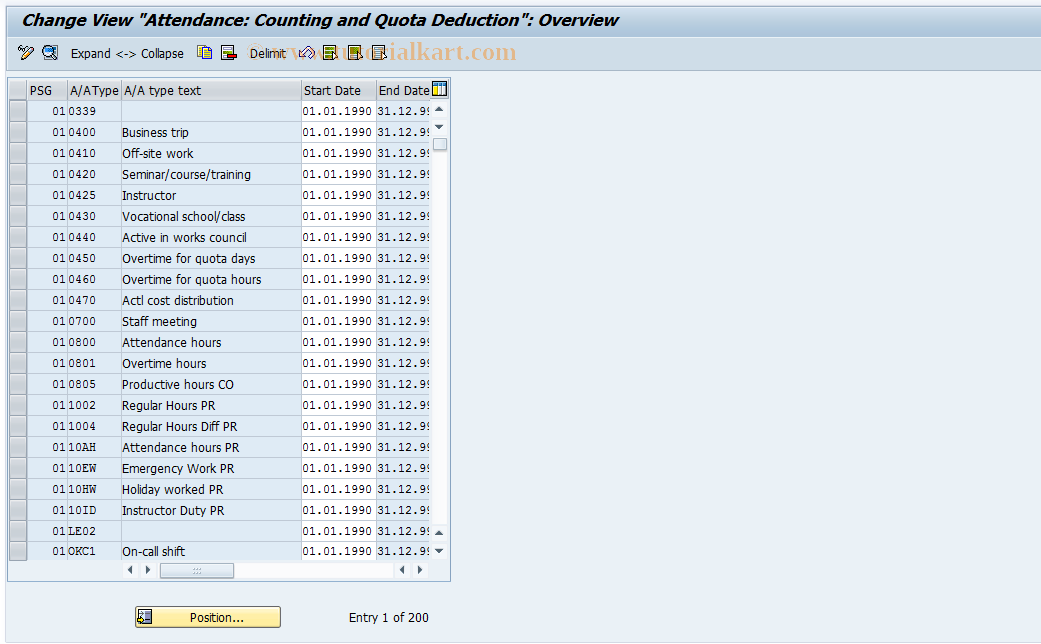
Task: Click page-down arrow at bottom of scrollbar
Action: [439, 551]
